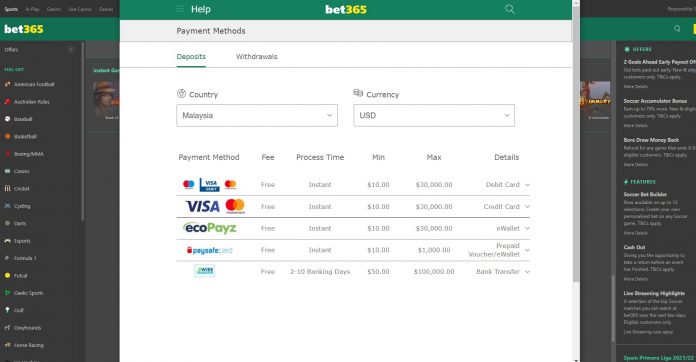Select the Deposits tab
Image resolution: width=696 pixels, height=362 pixels.
(x=191, y=57)
